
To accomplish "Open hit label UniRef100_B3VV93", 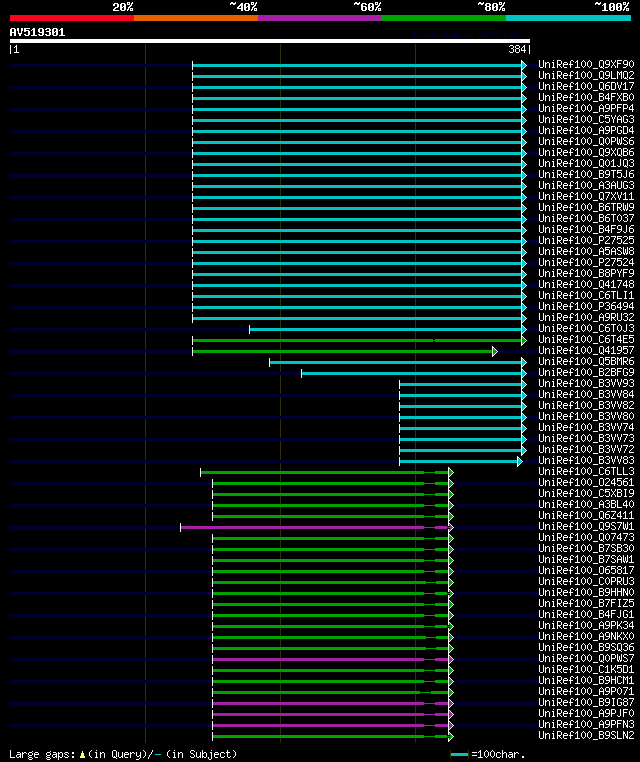I will (x=586, y=383).
